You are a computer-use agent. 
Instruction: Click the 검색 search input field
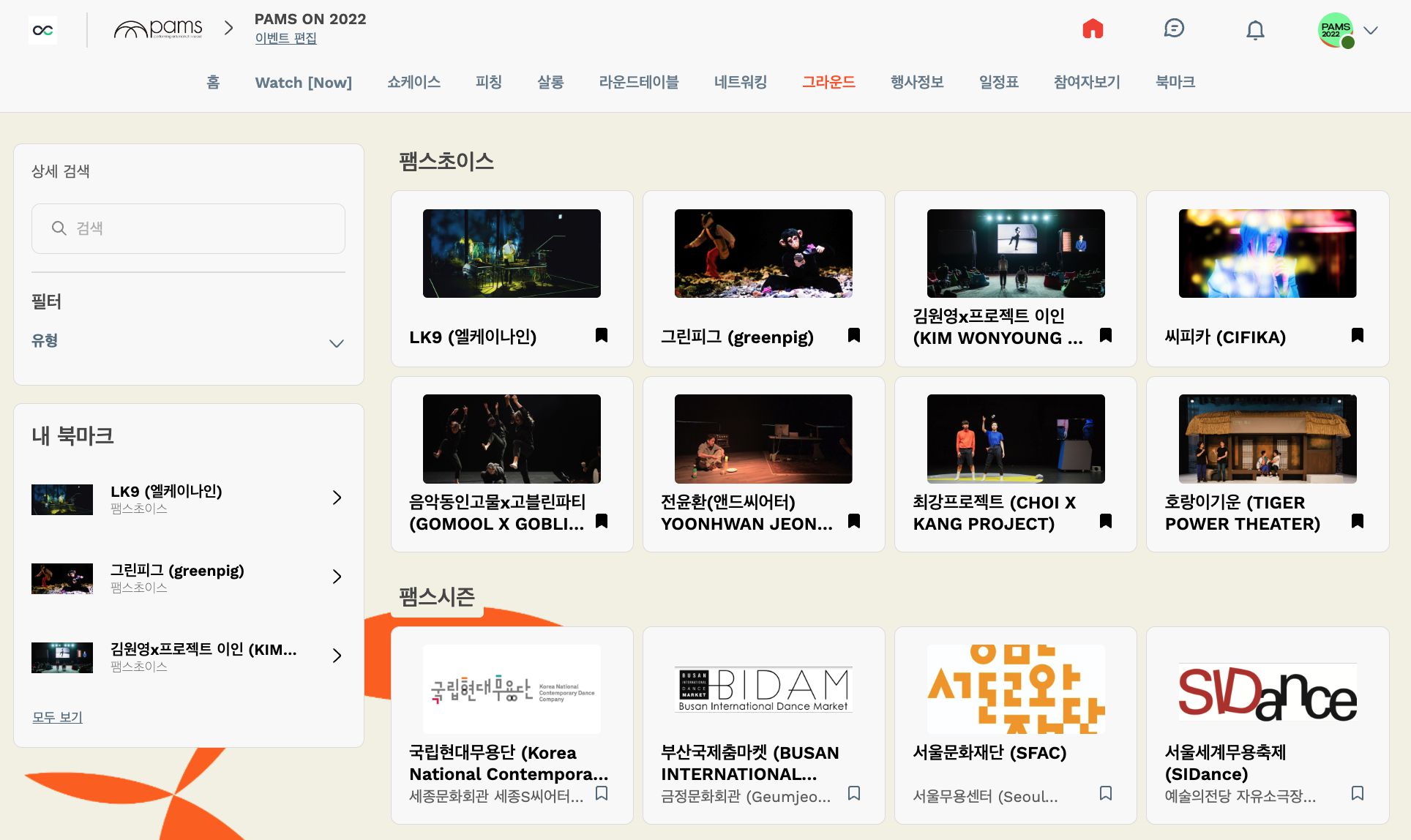[x=188, y=228]
